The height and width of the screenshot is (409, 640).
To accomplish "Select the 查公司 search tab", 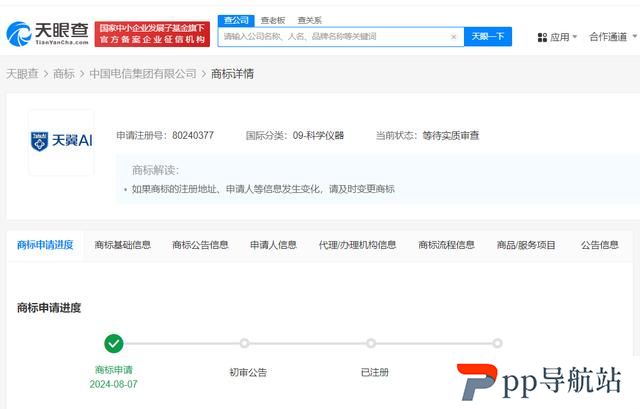I will coord(236,20).
